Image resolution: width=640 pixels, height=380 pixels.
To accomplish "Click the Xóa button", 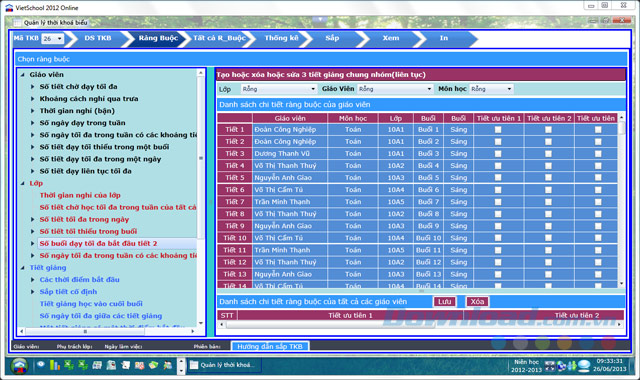I will [x=477, y=302].
